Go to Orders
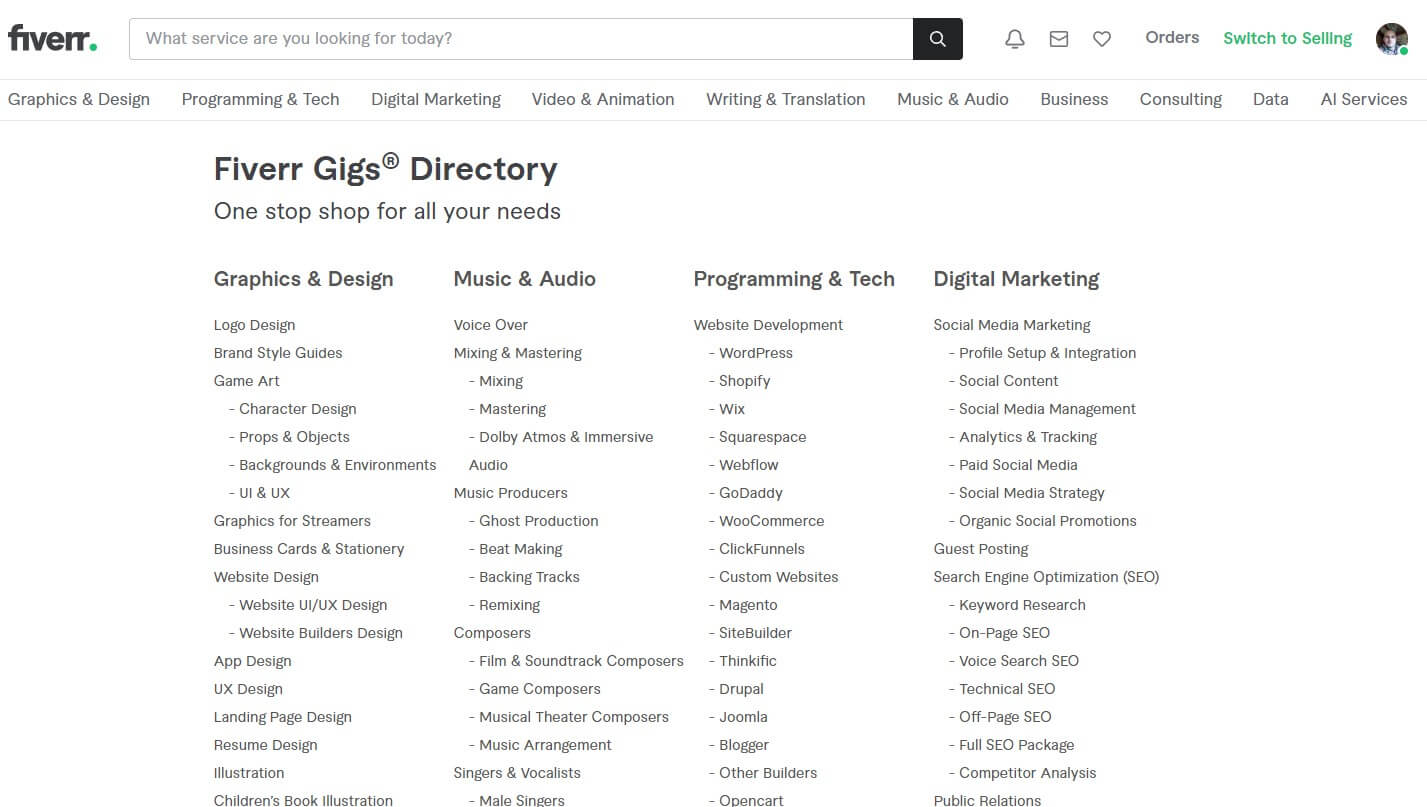The height and width of the screenshot is (807, 1427). (x=1172, y=38)
